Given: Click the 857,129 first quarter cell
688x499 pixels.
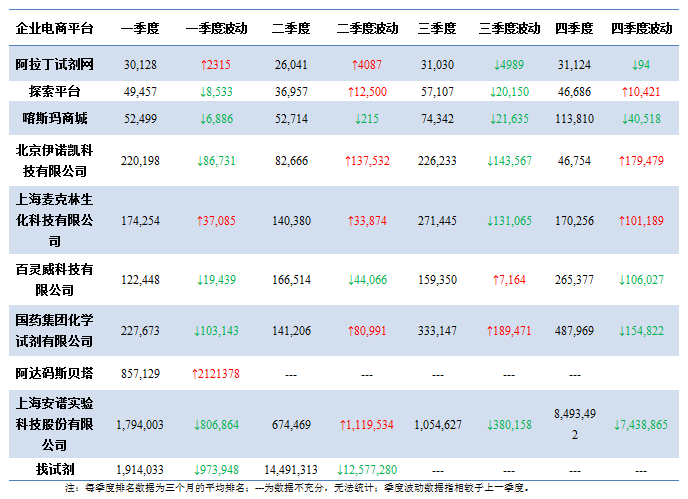Looking at the screenshot, I should click(140, 373).
